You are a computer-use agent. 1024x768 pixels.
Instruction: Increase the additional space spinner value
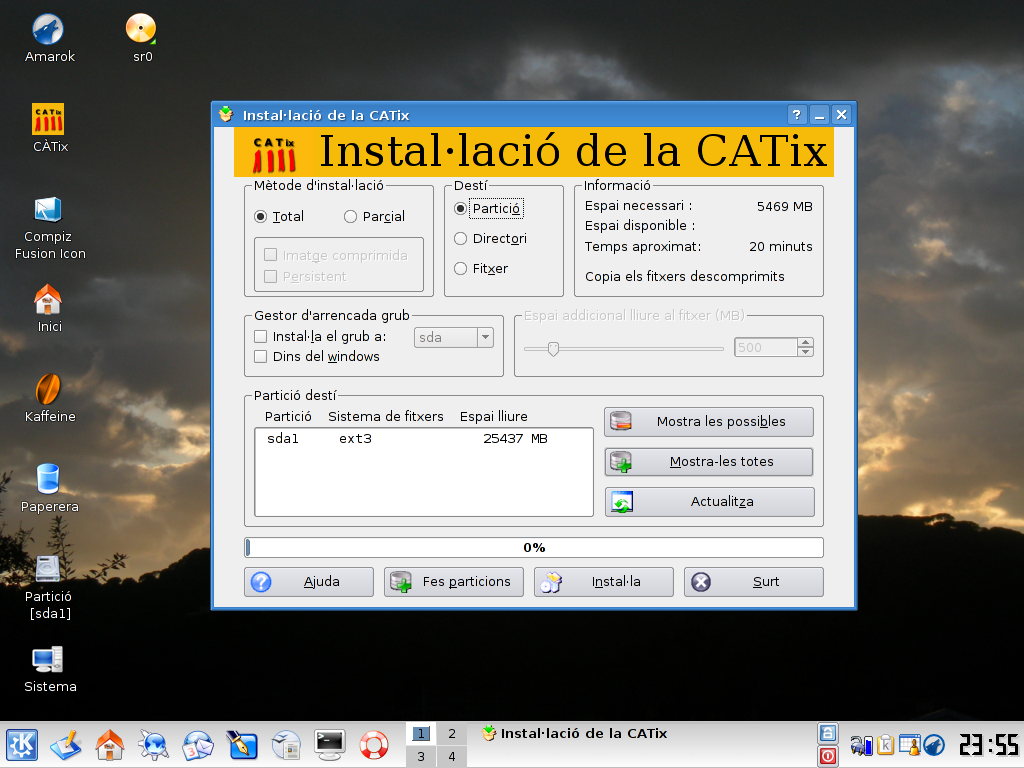point(806,342)
